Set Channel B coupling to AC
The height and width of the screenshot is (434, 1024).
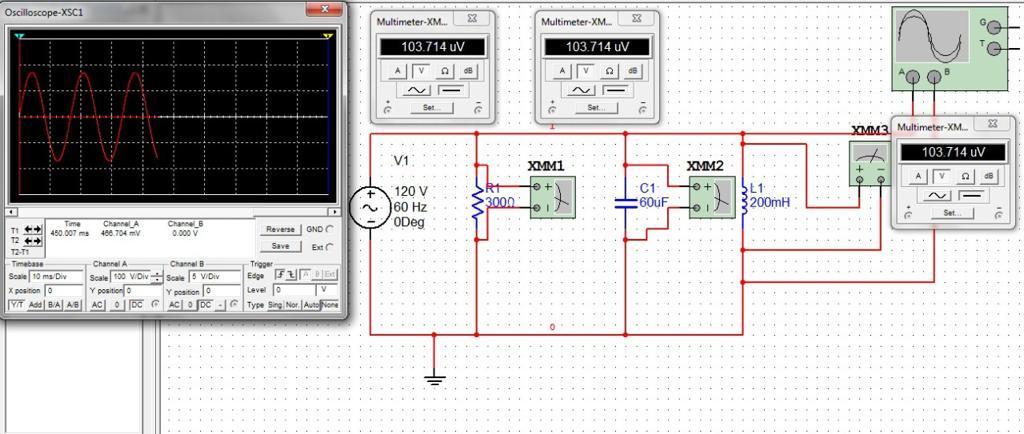[x=174, y=305]
